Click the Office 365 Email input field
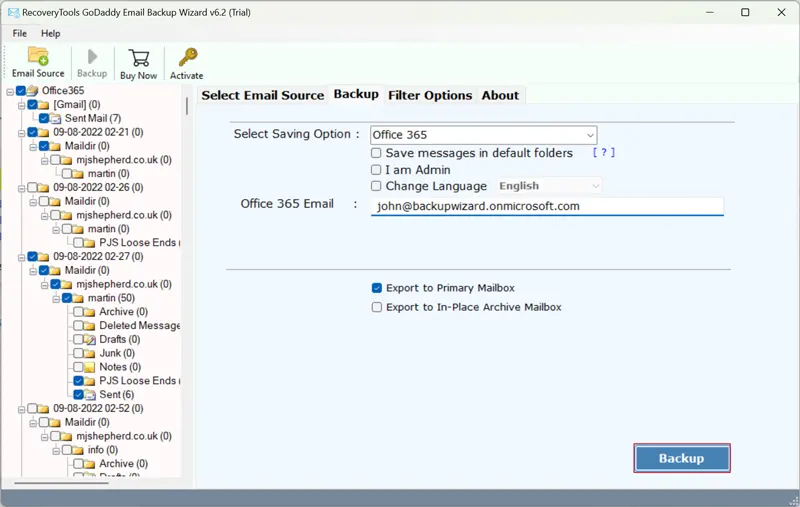Screen dimensions: 800x507 [x=546, y=206]
